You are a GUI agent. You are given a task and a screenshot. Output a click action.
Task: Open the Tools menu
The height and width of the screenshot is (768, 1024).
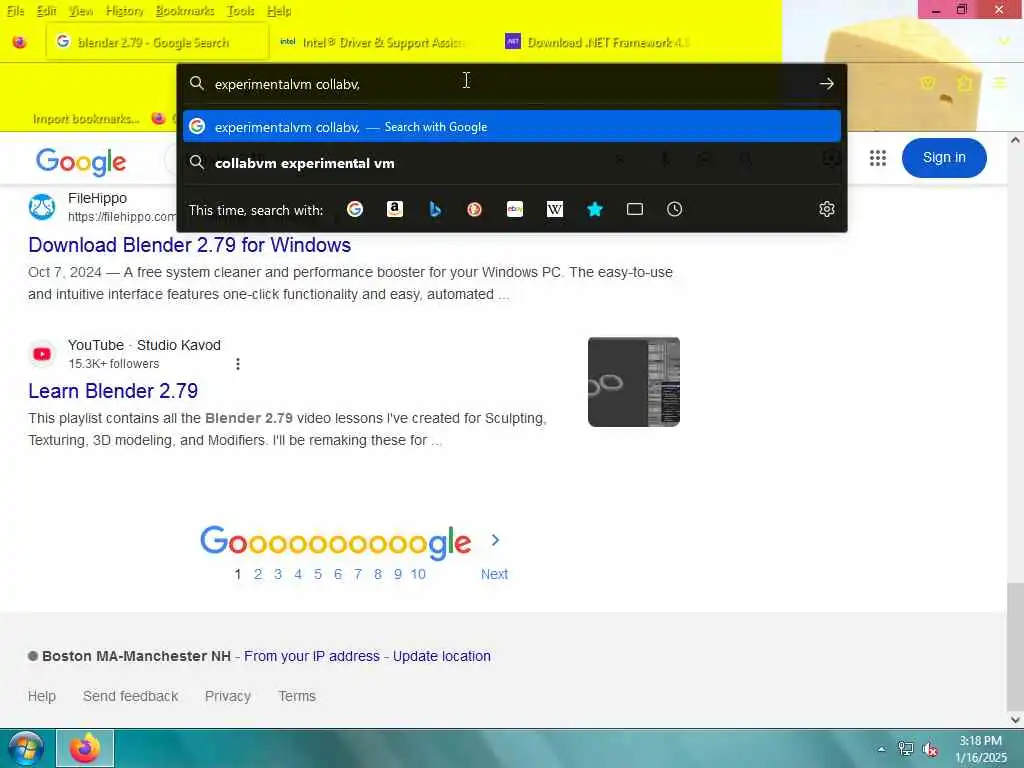pos(240,11)
